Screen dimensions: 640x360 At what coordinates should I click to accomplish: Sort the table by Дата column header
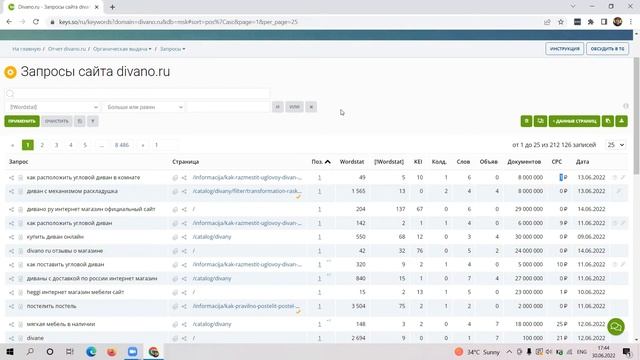click(x=582, y=162)
